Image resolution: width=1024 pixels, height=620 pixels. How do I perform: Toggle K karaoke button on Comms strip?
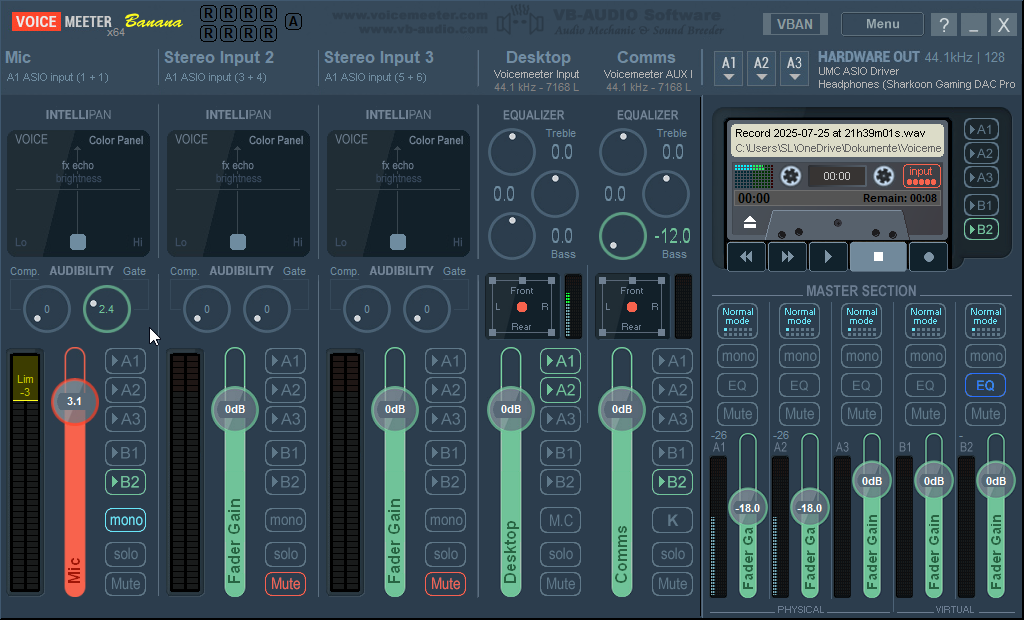pos(672,520)
